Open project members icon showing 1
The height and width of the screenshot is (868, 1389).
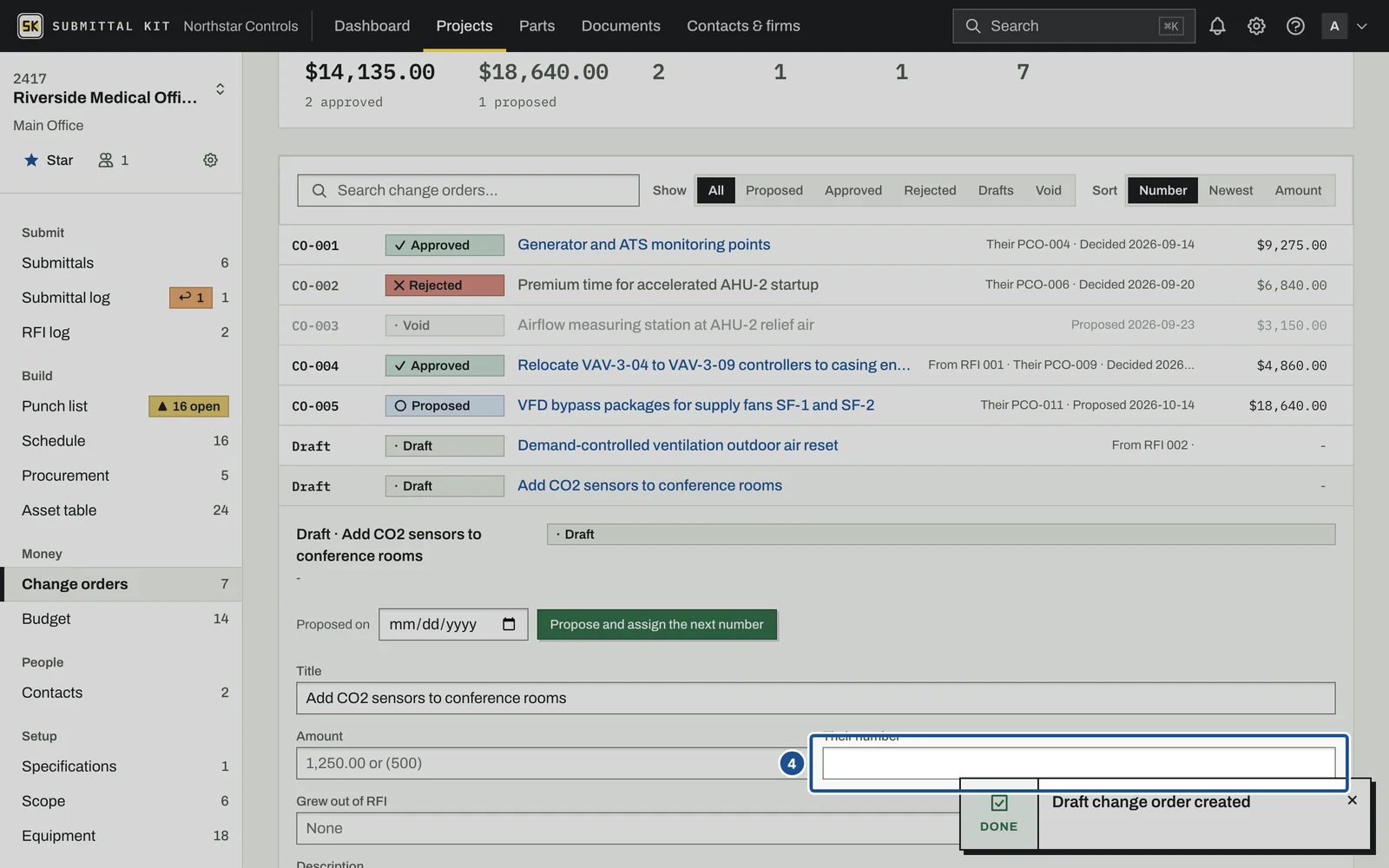click(x=113, y=160)
